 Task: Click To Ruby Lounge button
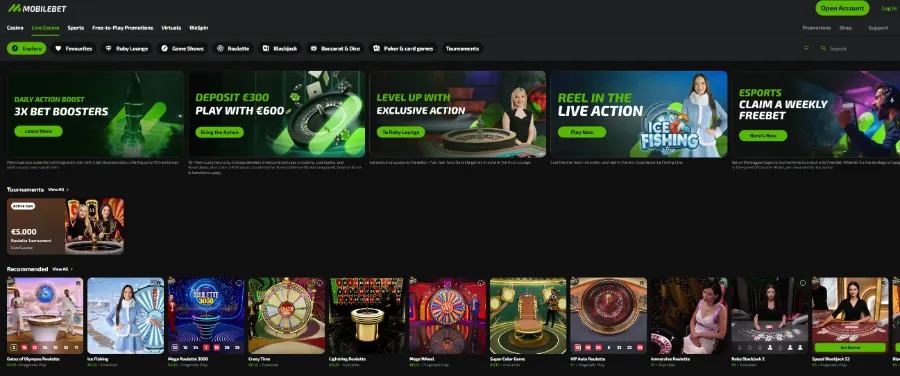point(401,132)
